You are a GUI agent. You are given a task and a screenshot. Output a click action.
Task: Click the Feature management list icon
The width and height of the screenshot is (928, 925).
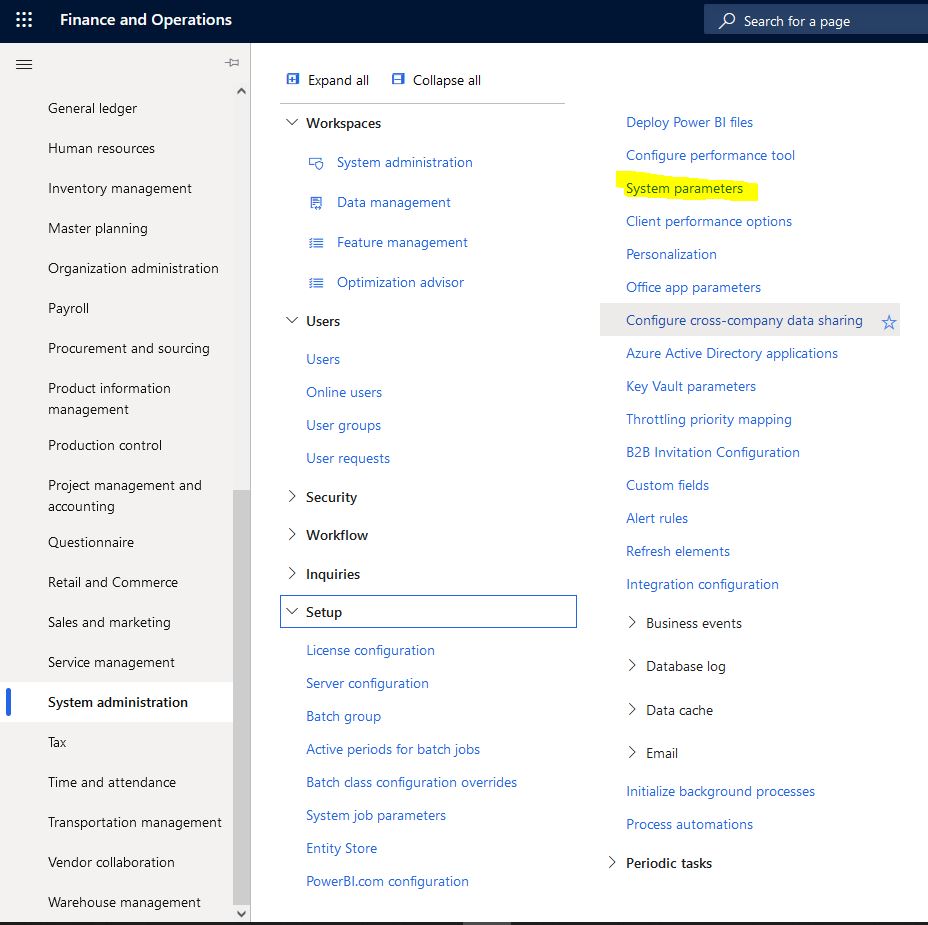(316, 243)
